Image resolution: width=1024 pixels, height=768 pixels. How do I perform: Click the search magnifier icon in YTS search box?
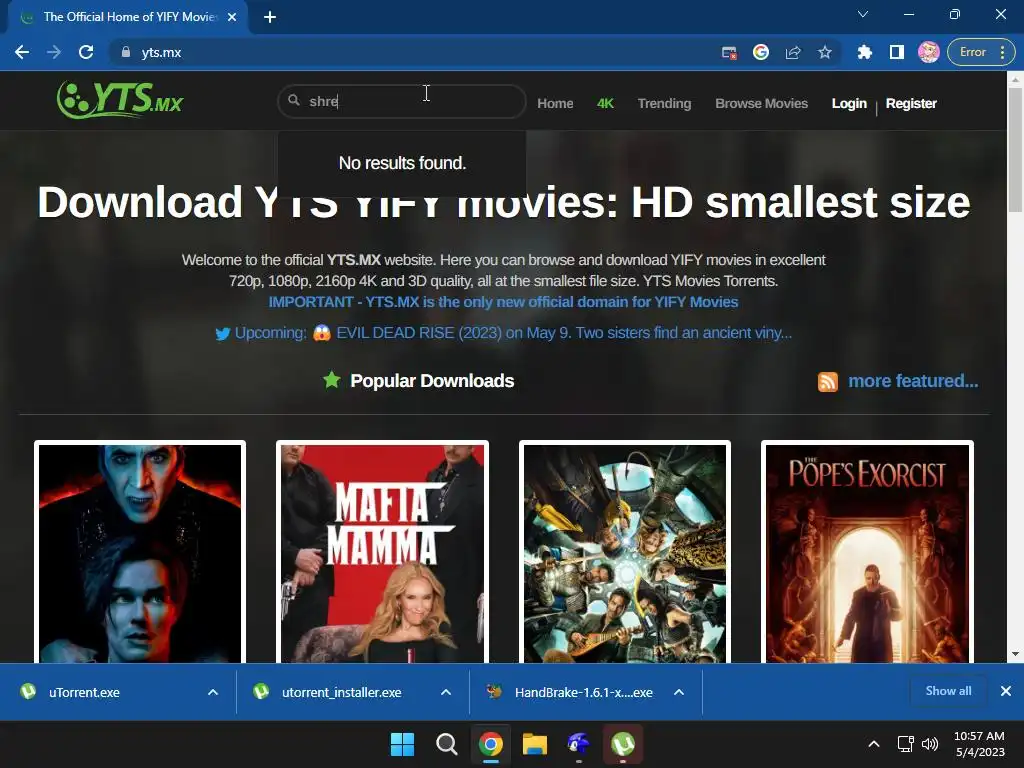294,100
